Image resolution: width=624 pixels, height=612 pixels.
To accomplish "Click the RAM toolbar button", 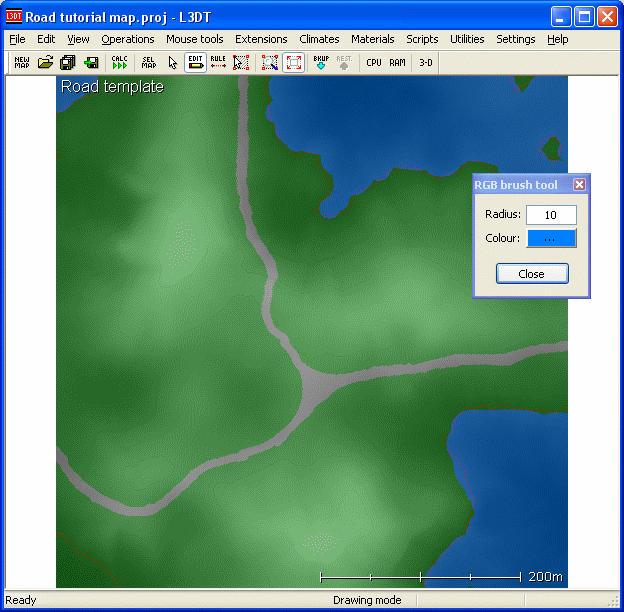I will coord(398,62).
